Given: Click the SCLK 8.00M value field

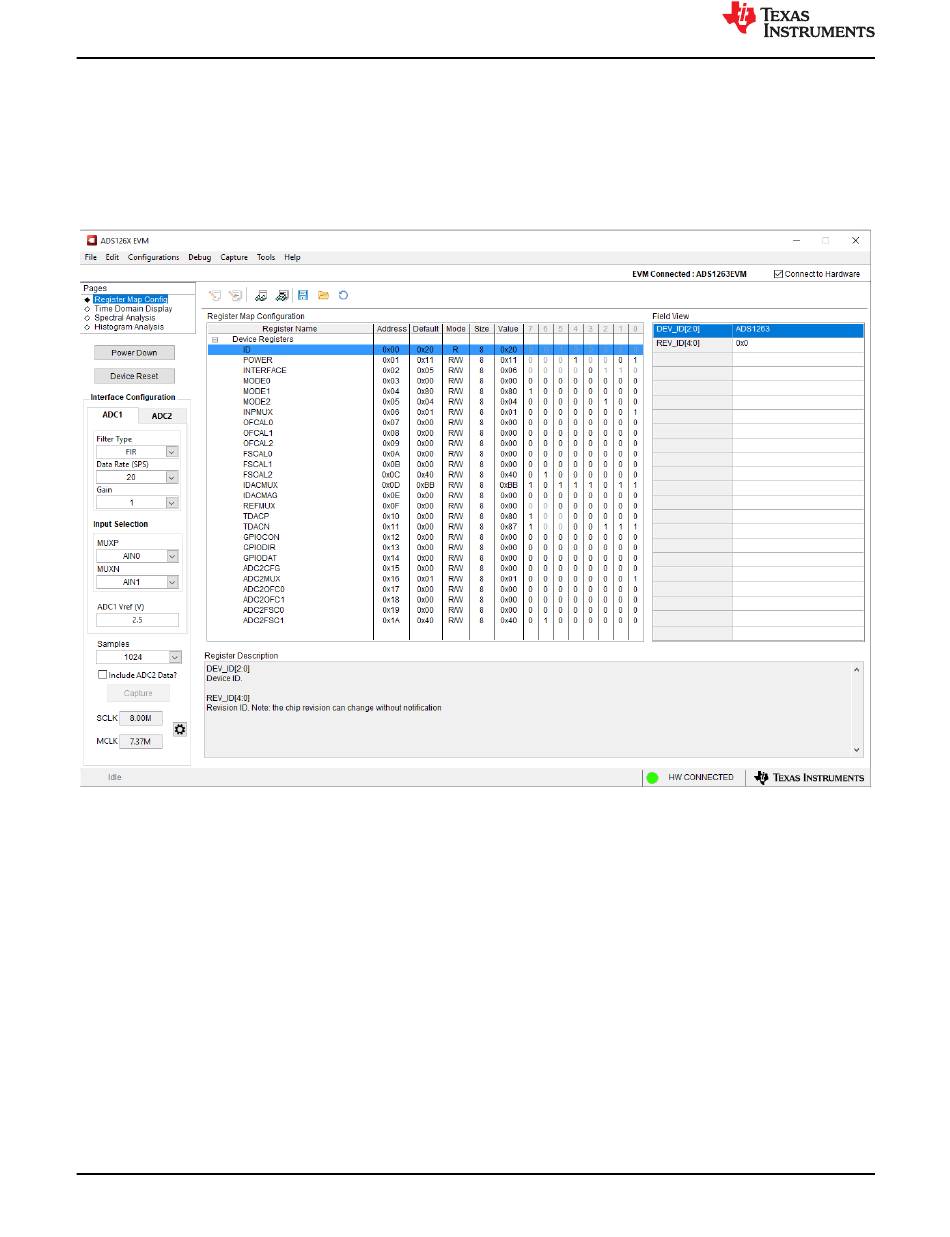Looking at the screenshot, I should 141,718.
